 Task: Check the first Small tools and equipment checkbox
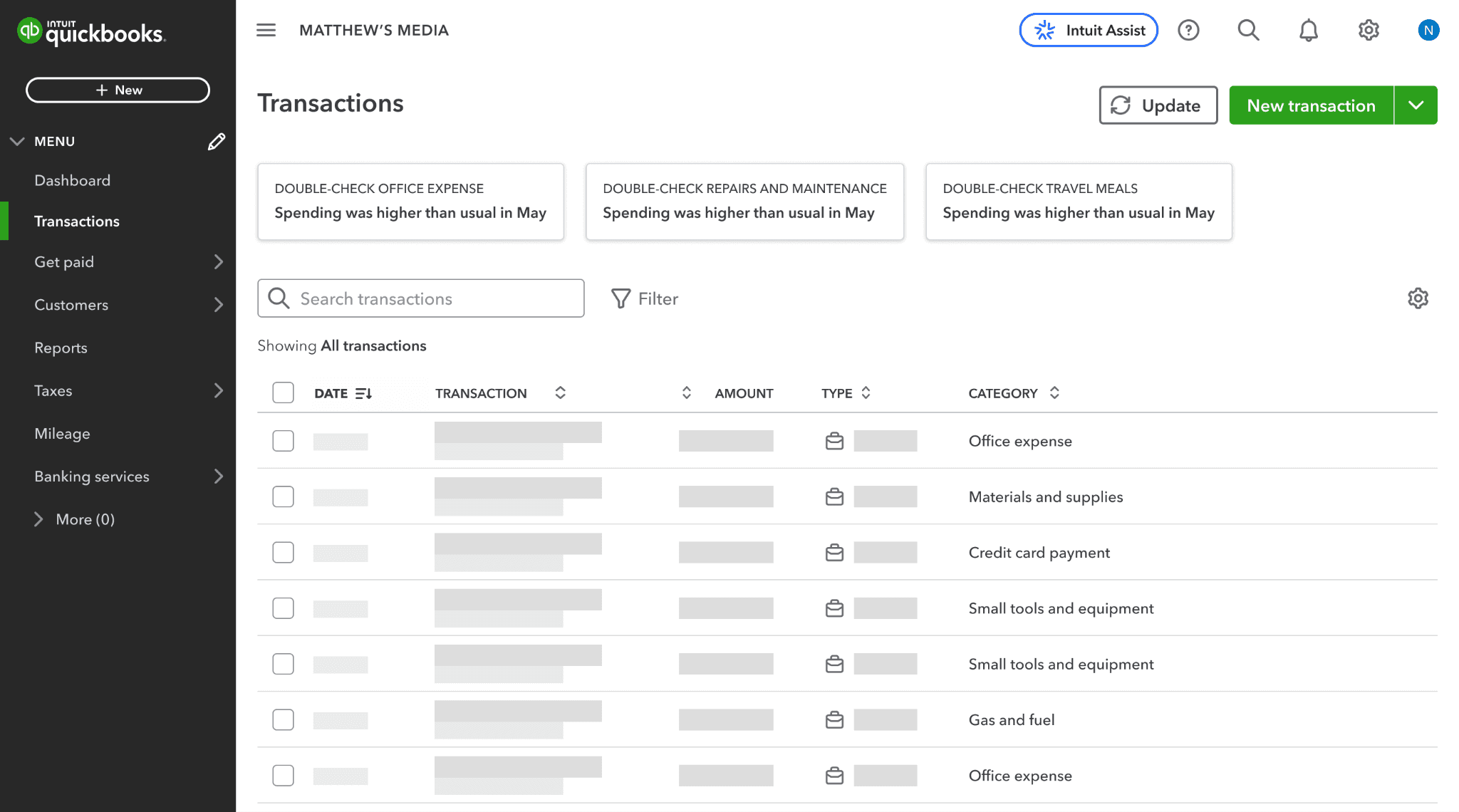click(x=283, y=608)
